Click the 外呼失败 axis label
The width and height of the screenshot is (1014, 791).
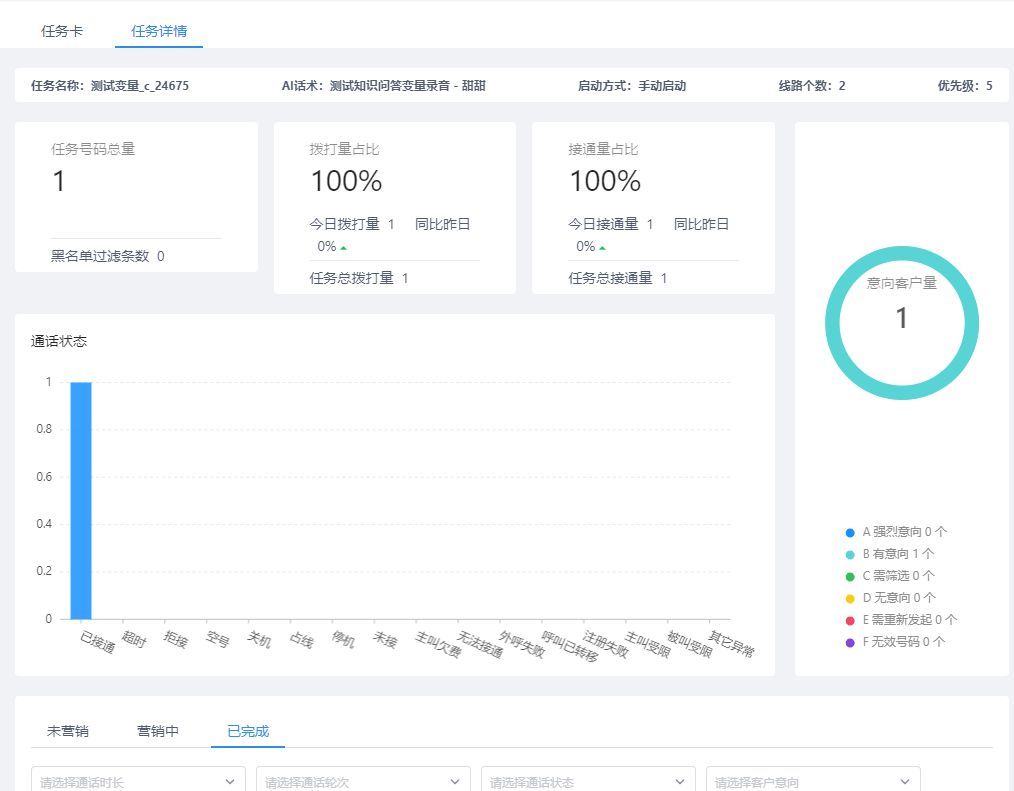(522, 645)
